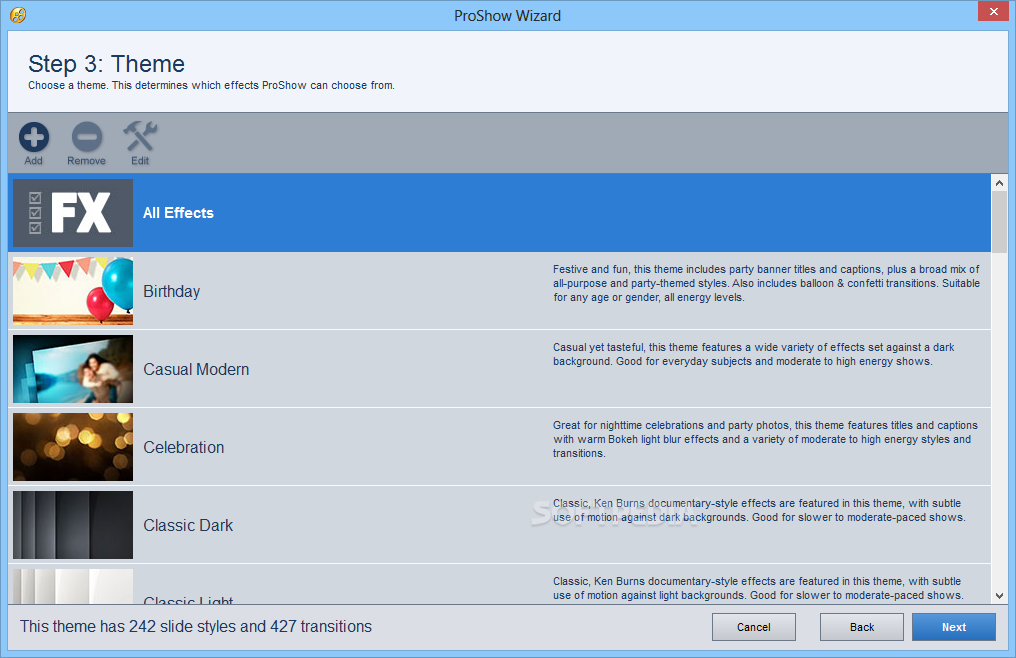The height and width of the screenshot is (658, 1016).
Task: Click the Classic Dark description text
Action: [x=759, y=510]
